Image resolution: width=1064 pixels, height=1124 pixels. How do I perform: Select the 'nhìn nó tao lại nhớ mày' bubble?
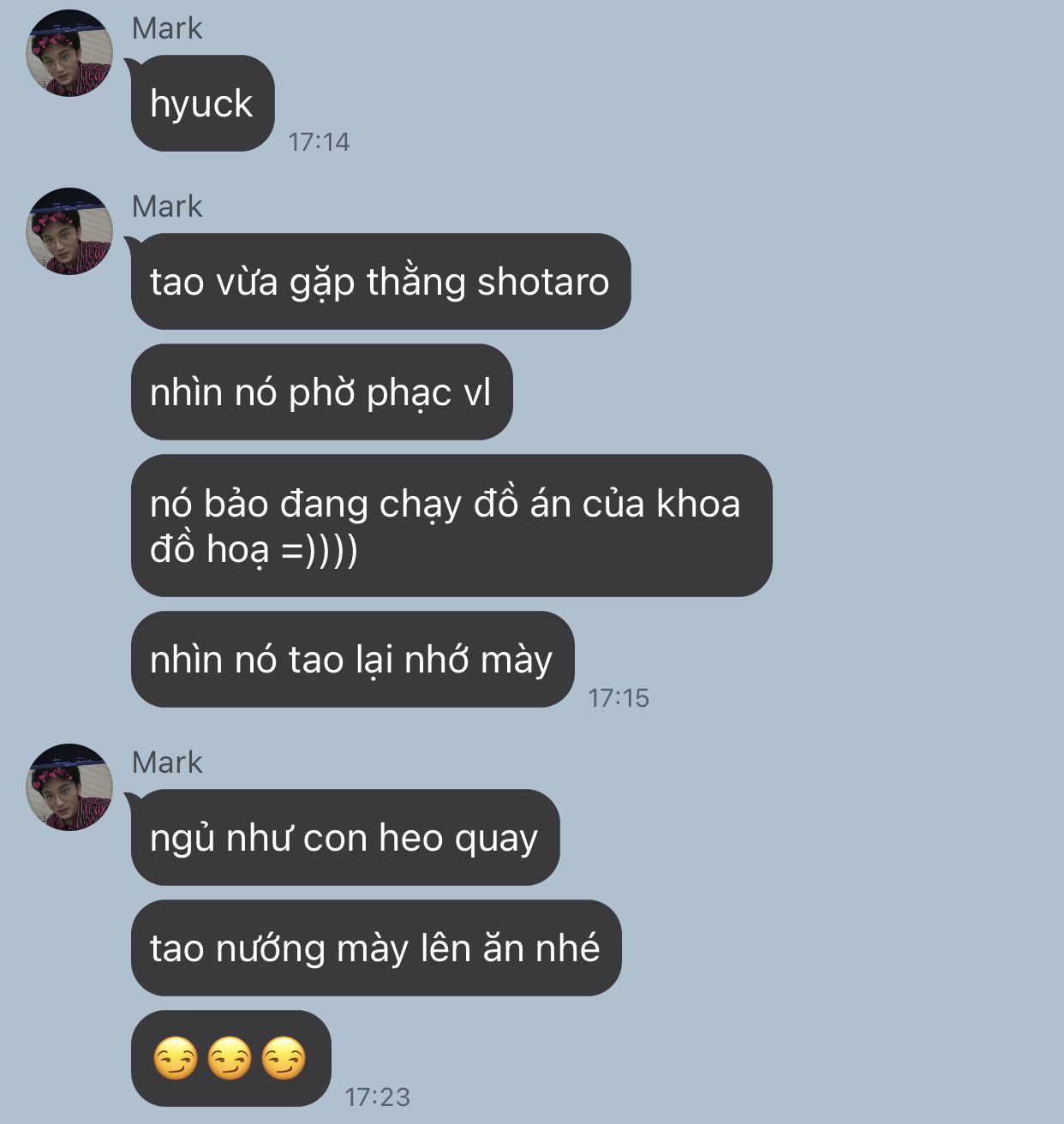tap(352, 659)
